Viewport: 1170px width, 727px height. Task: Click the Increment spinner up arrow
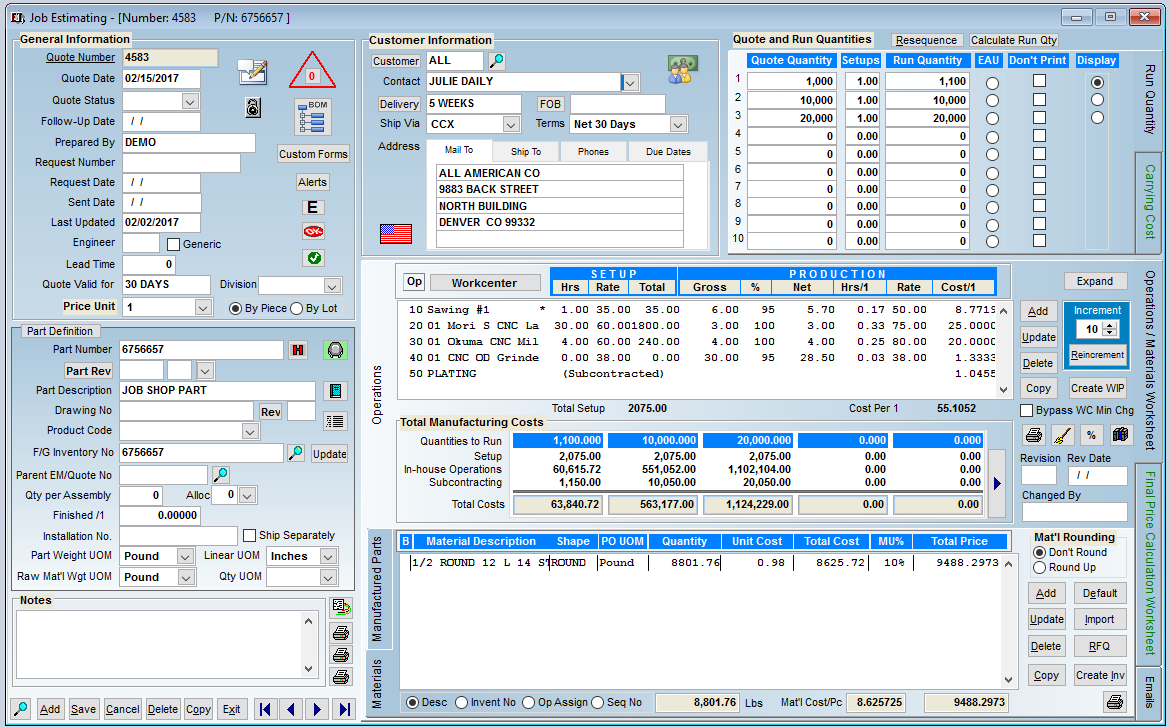(1109, 325)
